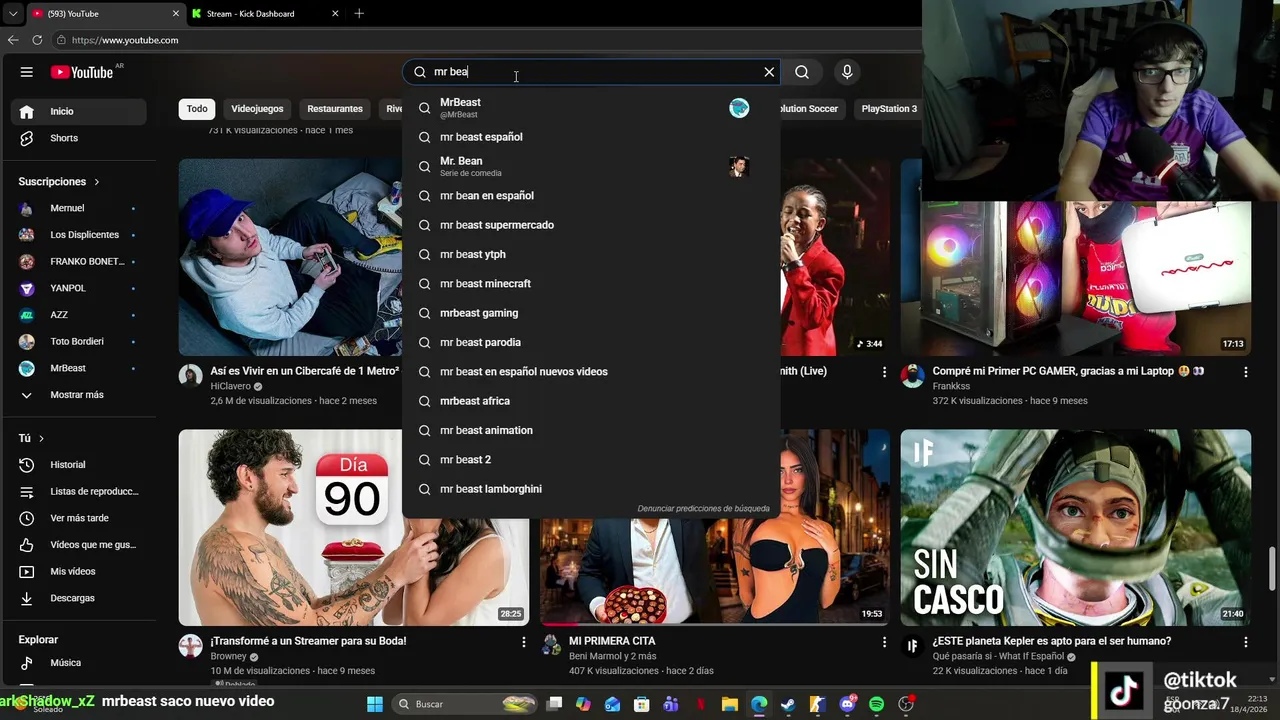The width and height of the screenshot is (1280, 720).
Task: Open Transformé a un Streamer video title
Action: click(x=308, y=641)
